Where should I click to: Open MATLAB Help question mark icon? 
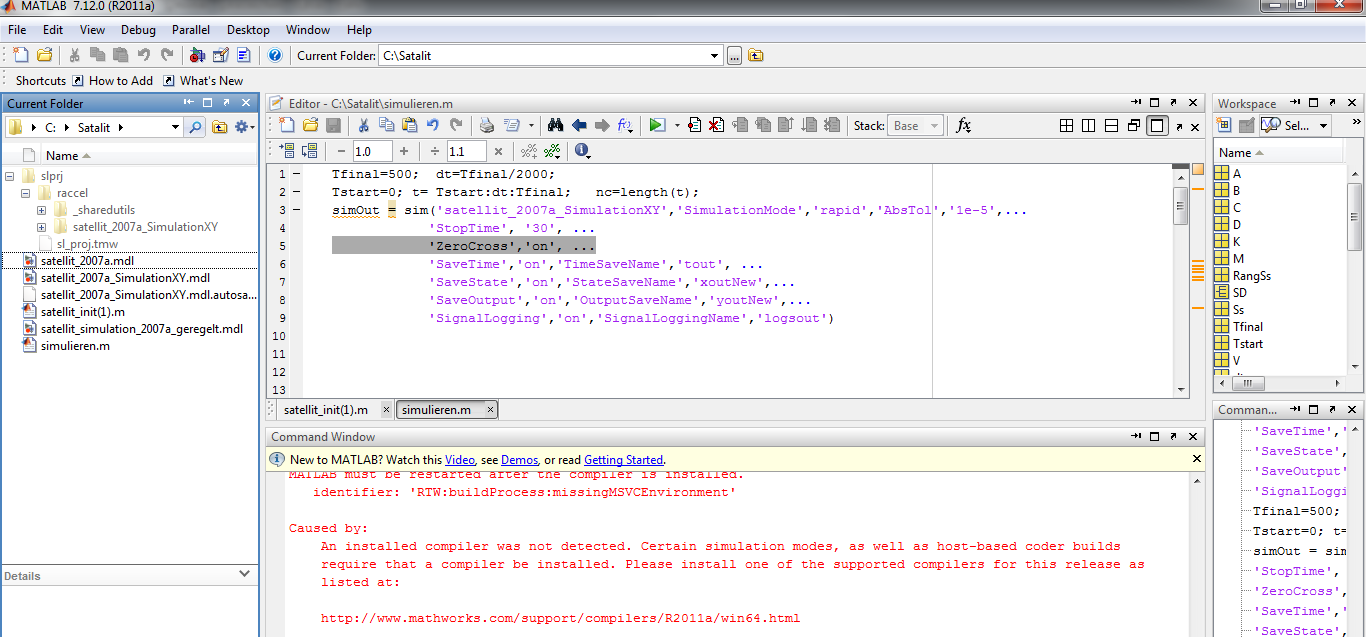click(275, 56)
